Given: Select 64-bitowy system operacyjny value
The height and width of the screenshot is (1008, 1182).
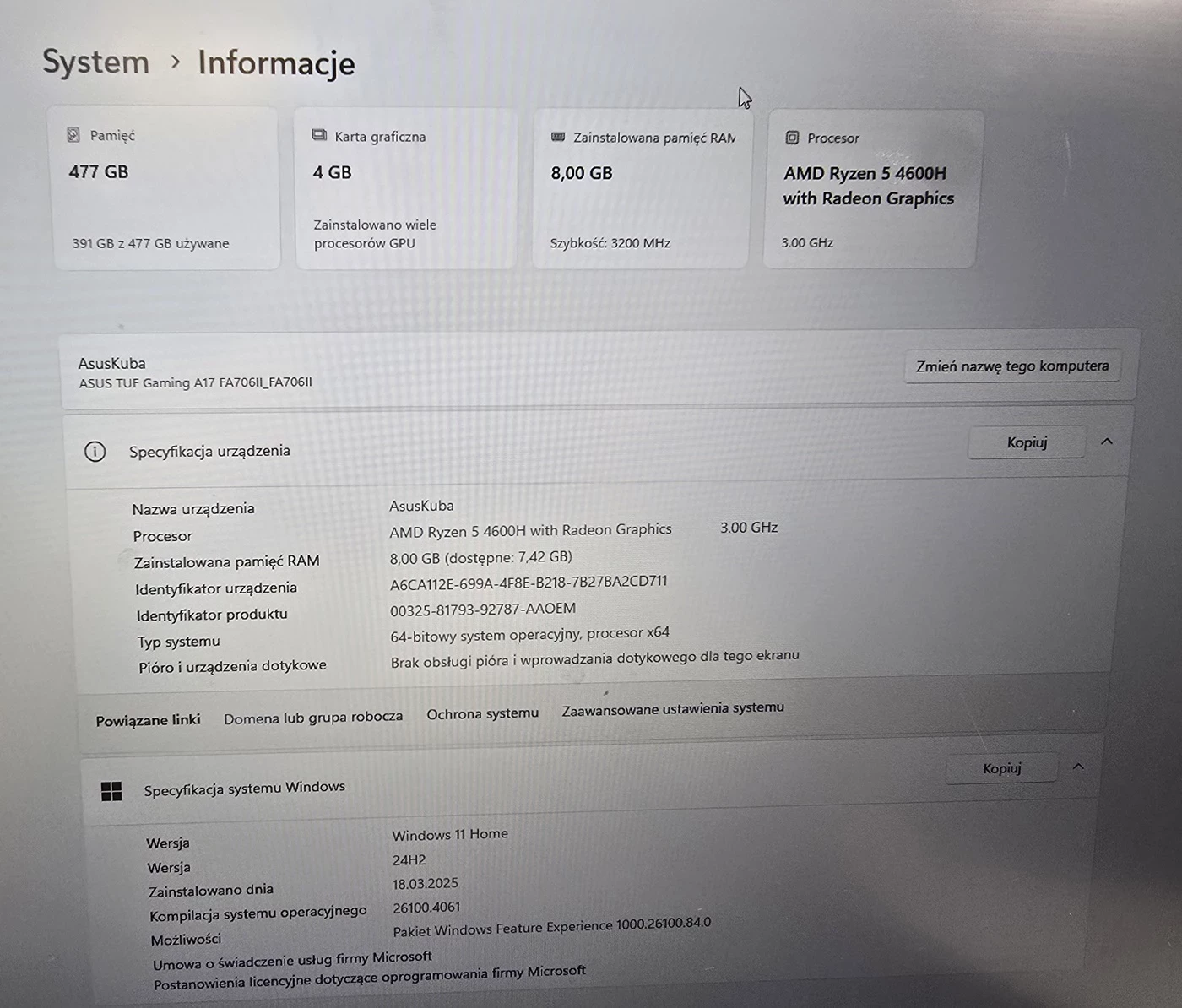Looking at the screenshot, I should (529, 634).
